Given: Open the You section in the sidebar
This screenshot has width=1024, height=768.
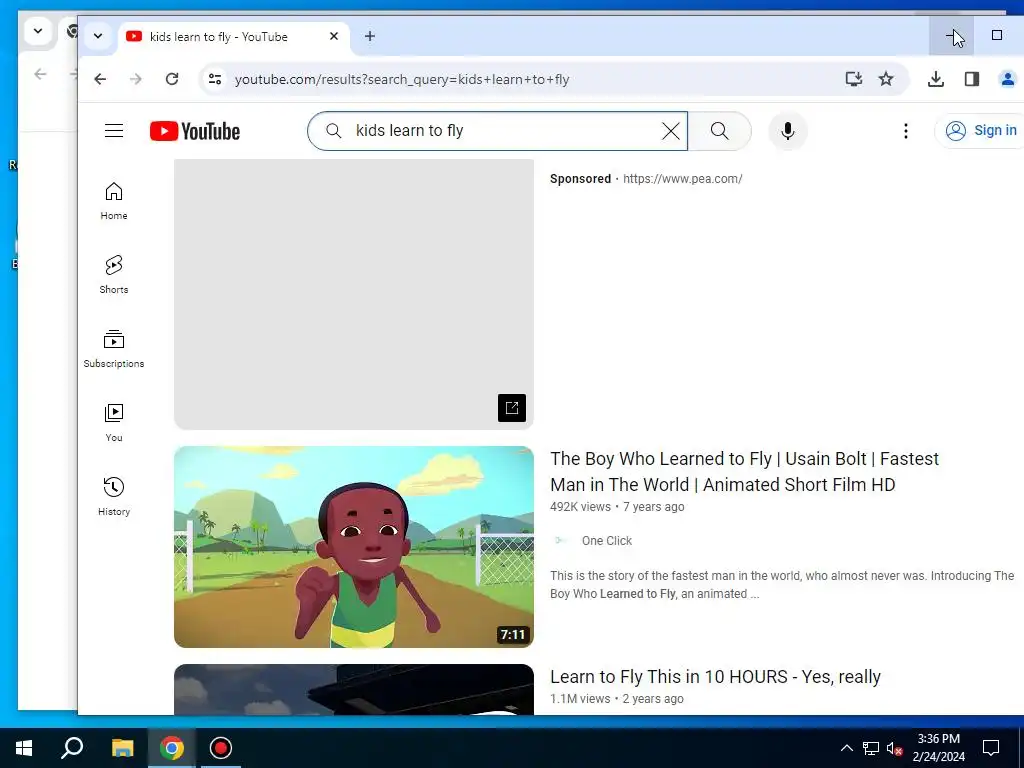Looking at the screenshot, I should 114,423.
